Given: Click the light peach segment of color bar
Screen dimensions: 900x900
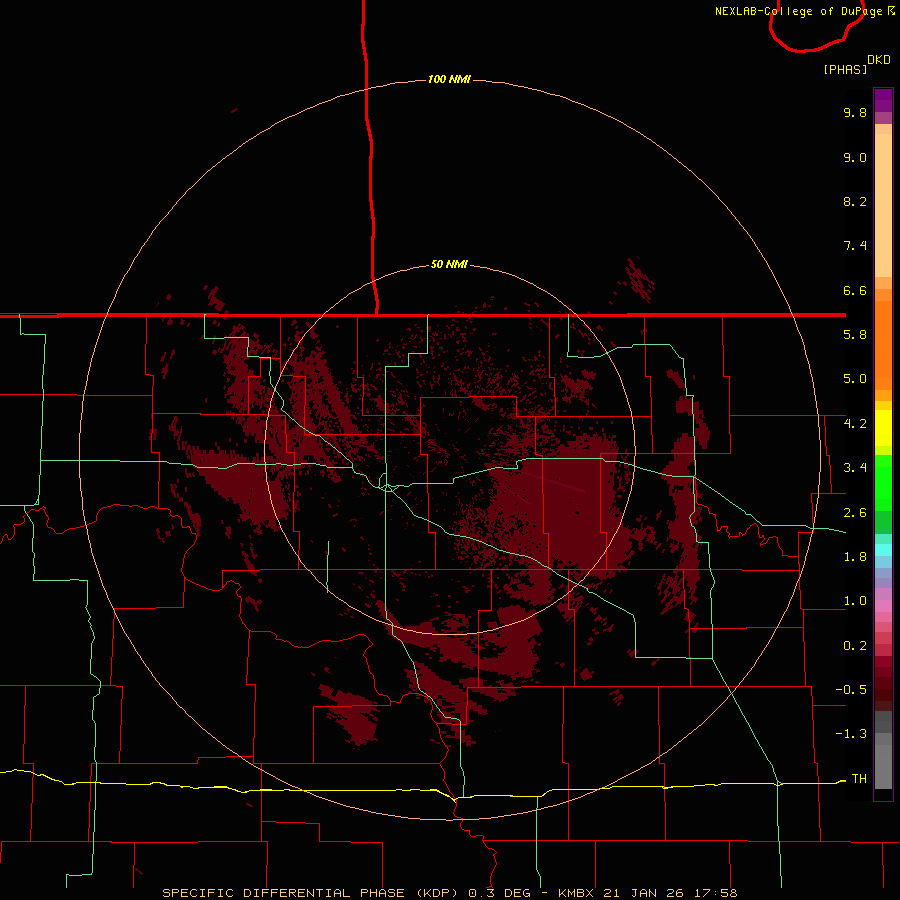Looking at the screenshot, I should click(x=883, y=207).
